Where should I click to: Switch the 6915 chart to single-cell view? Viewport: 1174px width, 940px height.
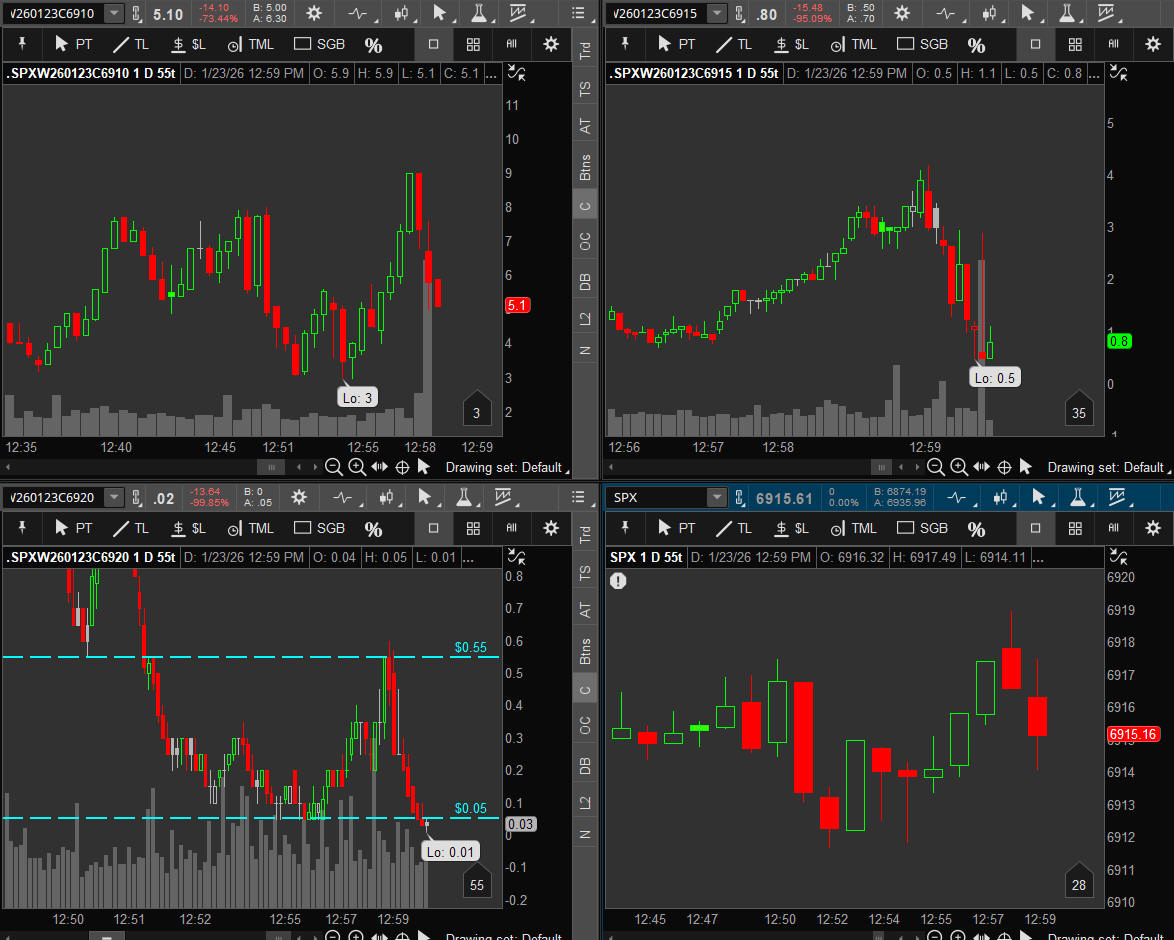pyautogui.click(x=1035, y=44)
